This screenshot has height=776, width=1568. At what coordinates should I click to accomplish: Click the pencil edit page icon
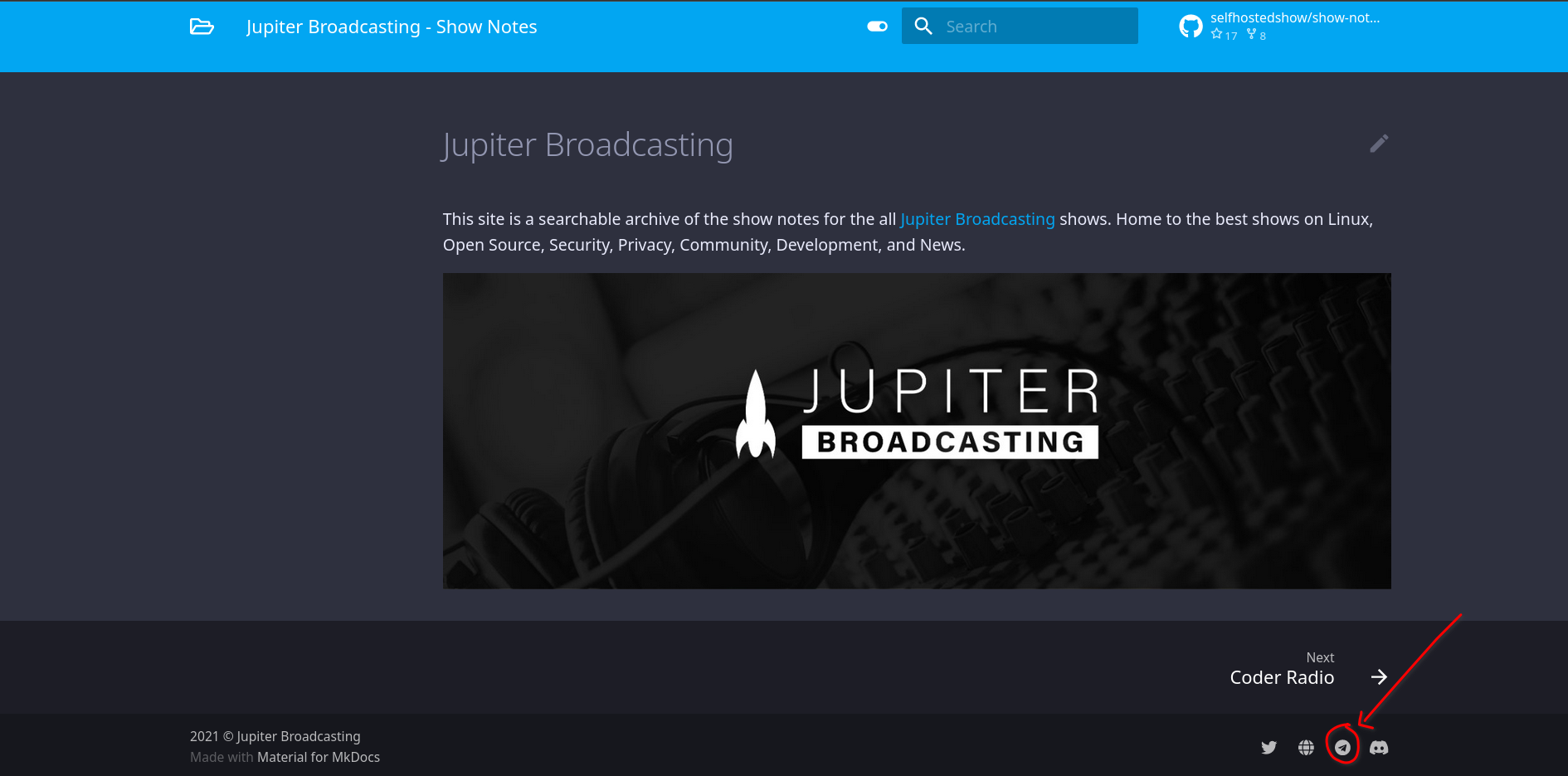point(1379,144)
